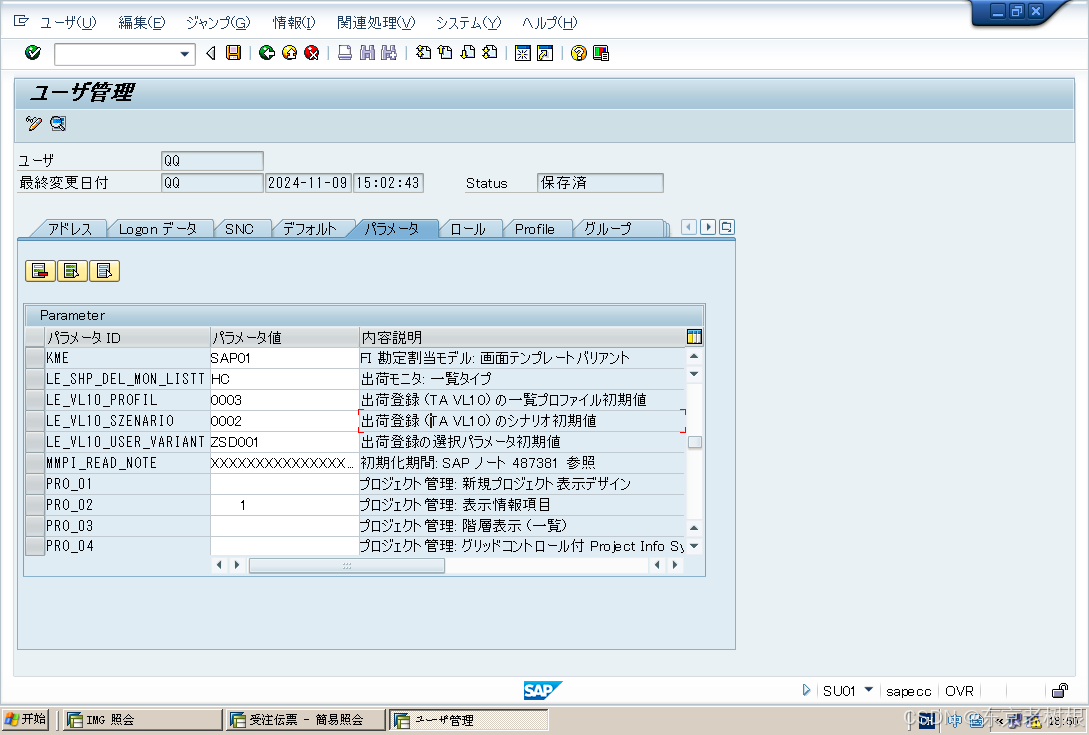
Task: Open the ジャンプ(G) menu
Action: pyautogui.click(x=218, y=23)
